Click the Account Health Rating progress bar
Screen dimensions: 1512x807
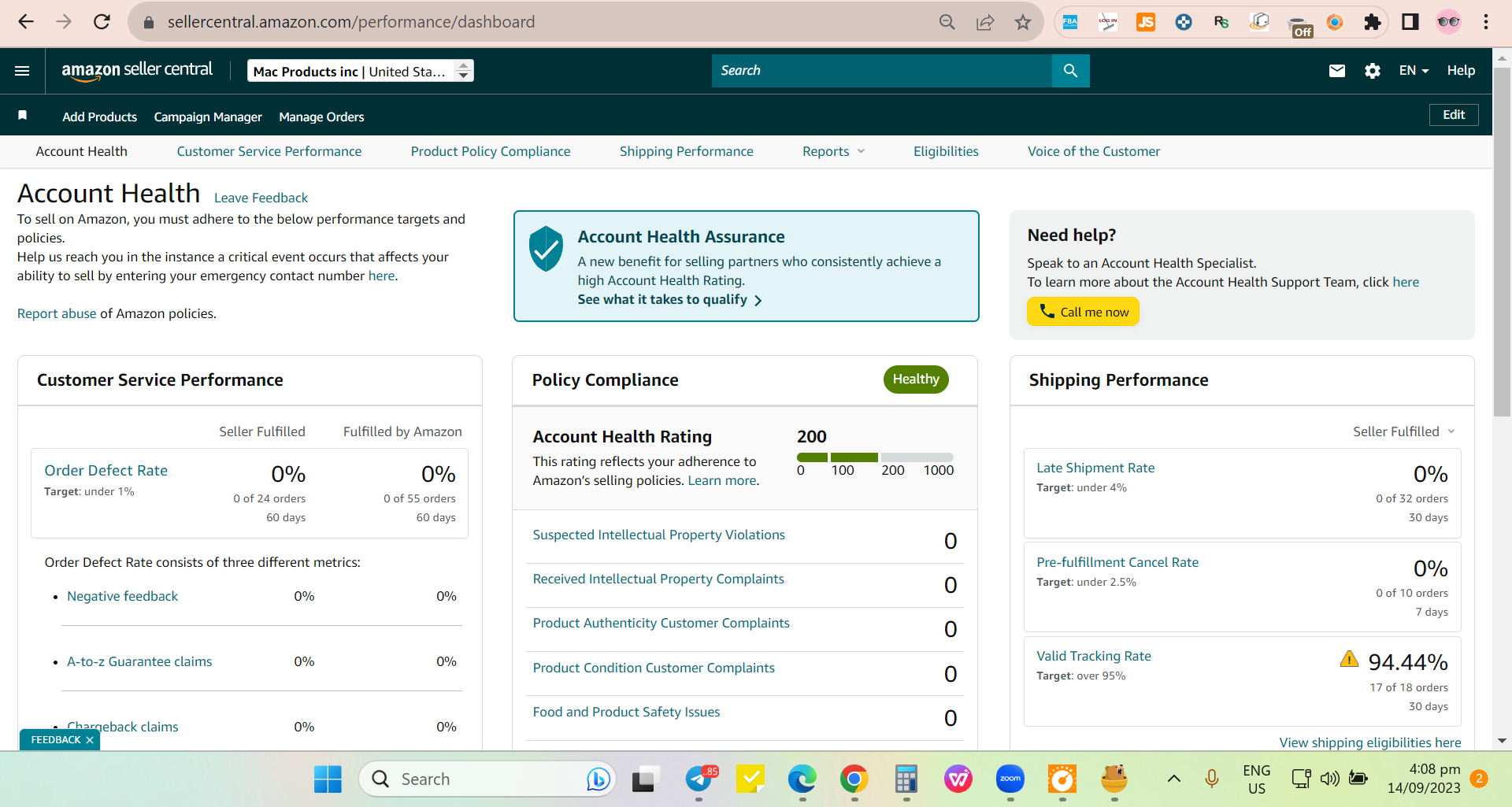coord(875,457)
